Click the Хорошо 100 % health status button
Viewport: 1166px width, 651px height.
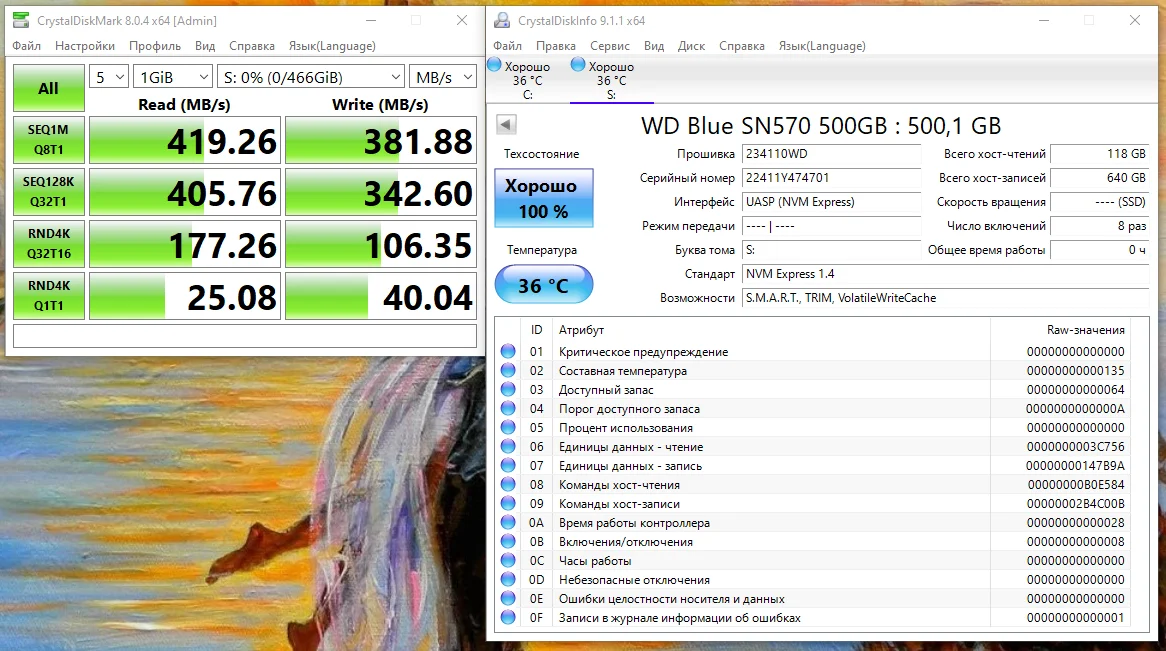pos(543,196)
